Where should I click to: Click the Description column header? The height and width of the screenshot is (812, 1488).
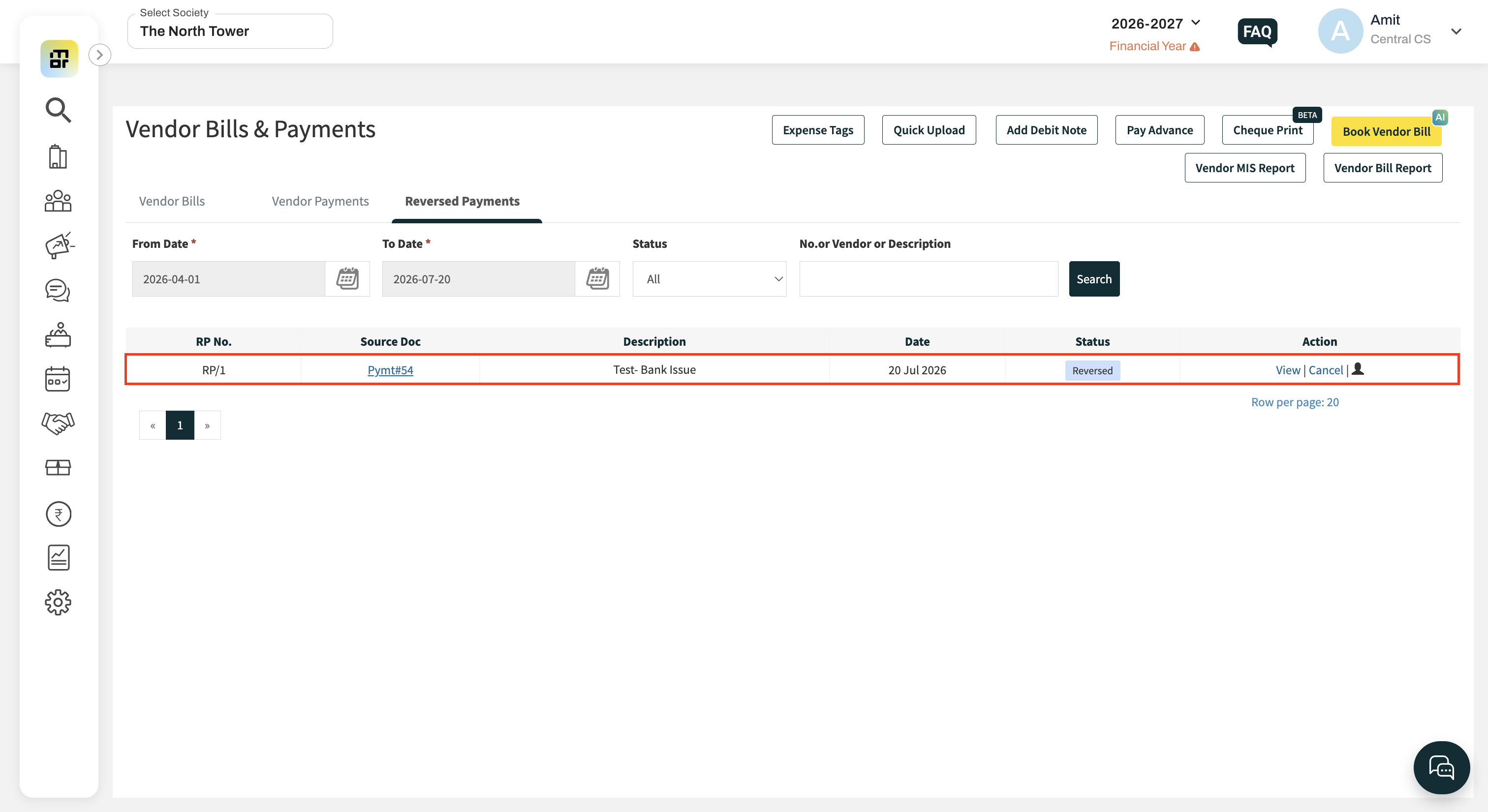click(654, 341)
